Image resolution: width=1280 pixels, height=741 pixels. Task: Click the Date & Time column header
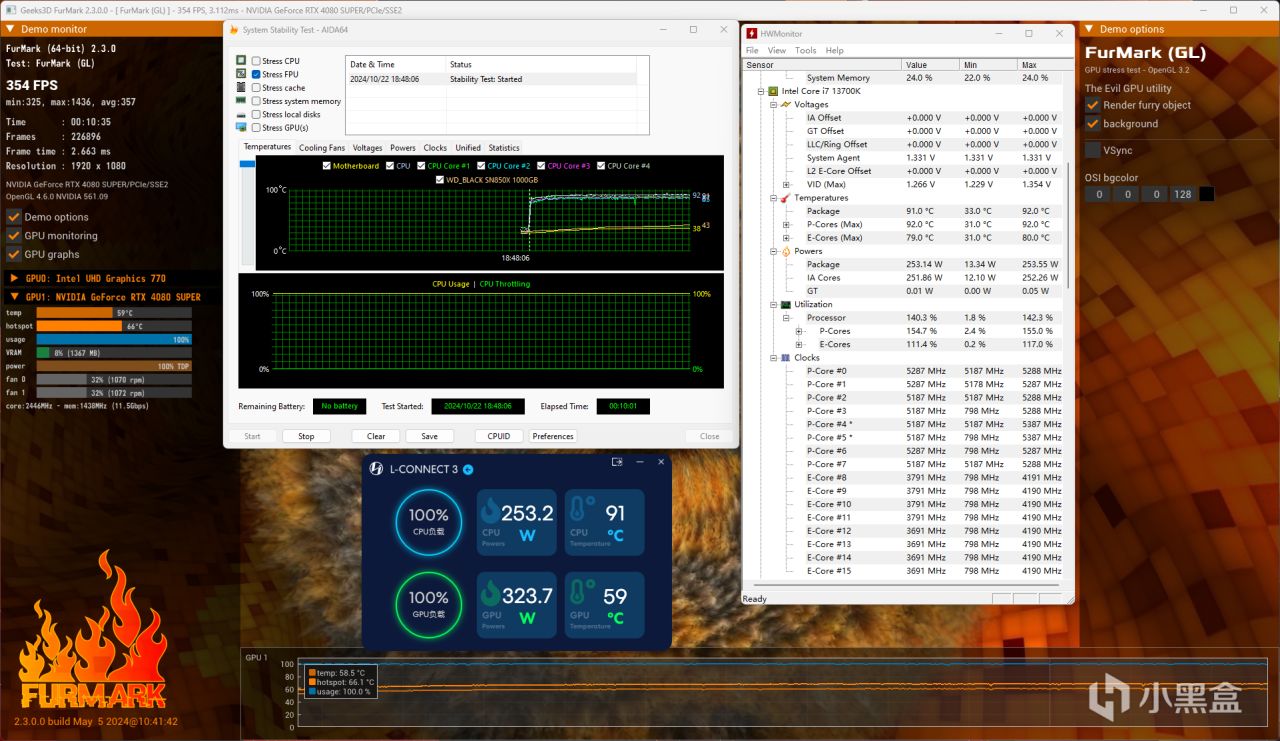tap(396, 65)
